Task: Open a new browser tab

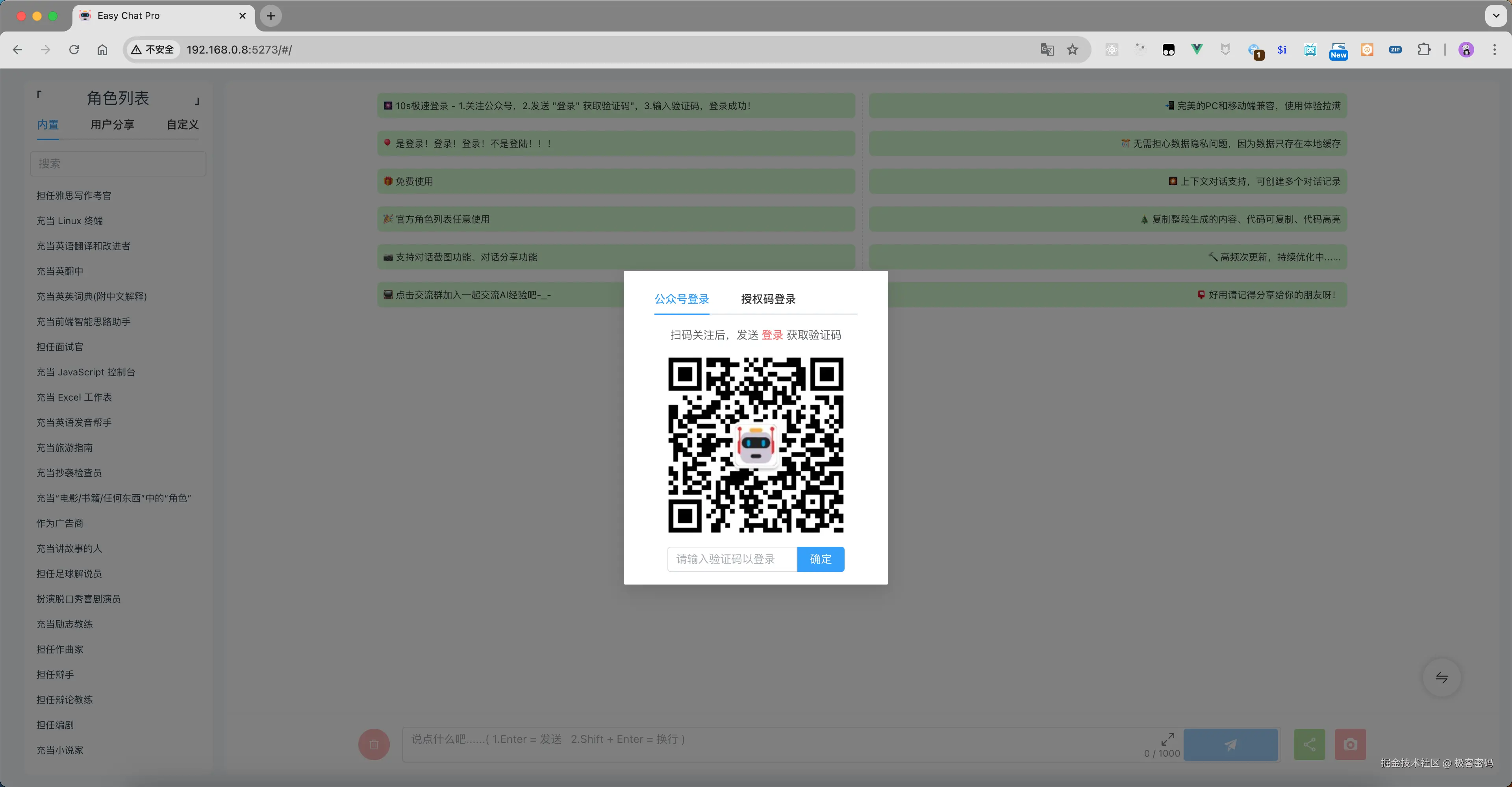Action: tap(271, 16)
